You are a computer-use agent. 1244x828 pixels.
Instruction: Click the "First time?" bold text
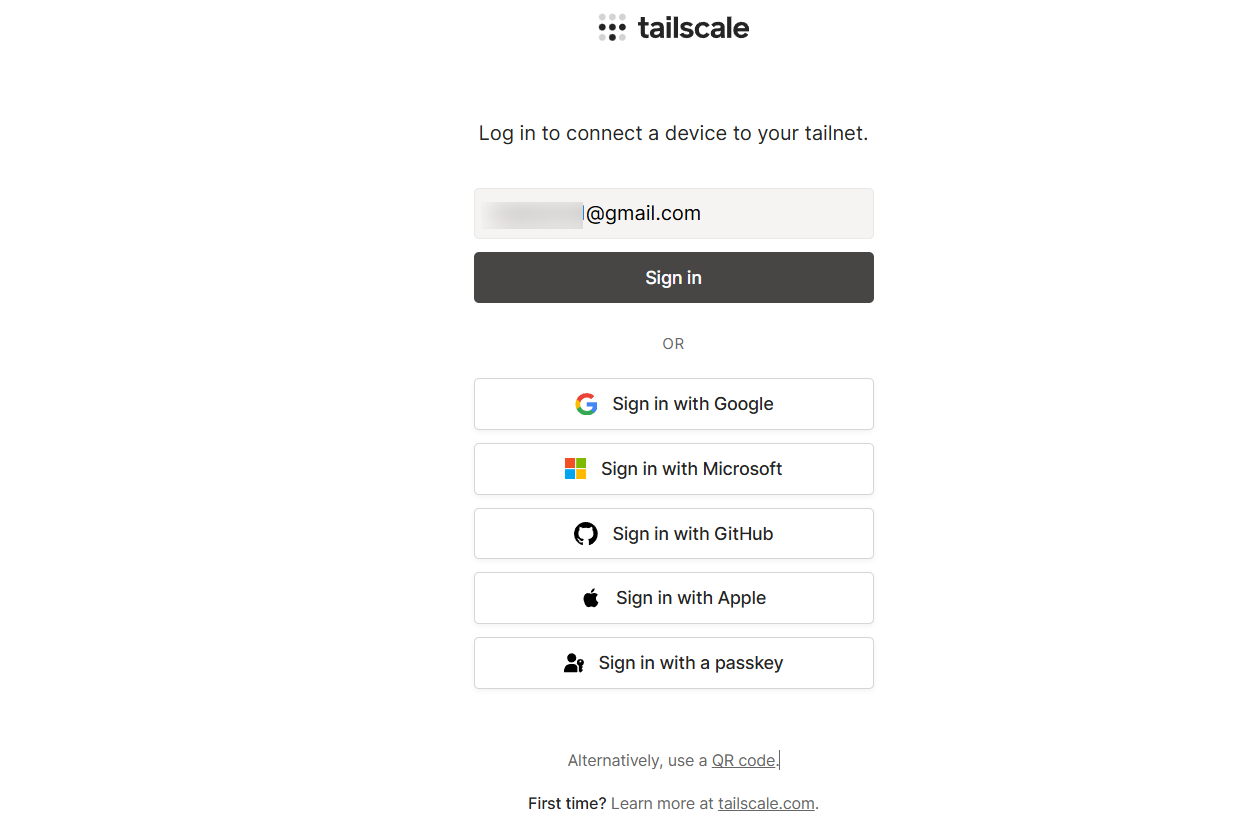point(567,804)
